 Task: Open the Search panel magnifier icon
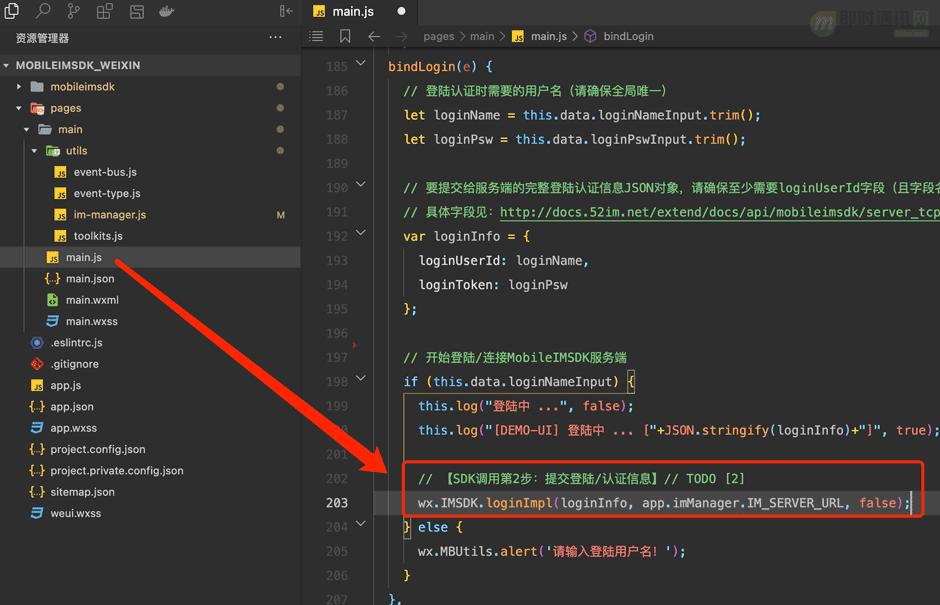coord(43,12)
